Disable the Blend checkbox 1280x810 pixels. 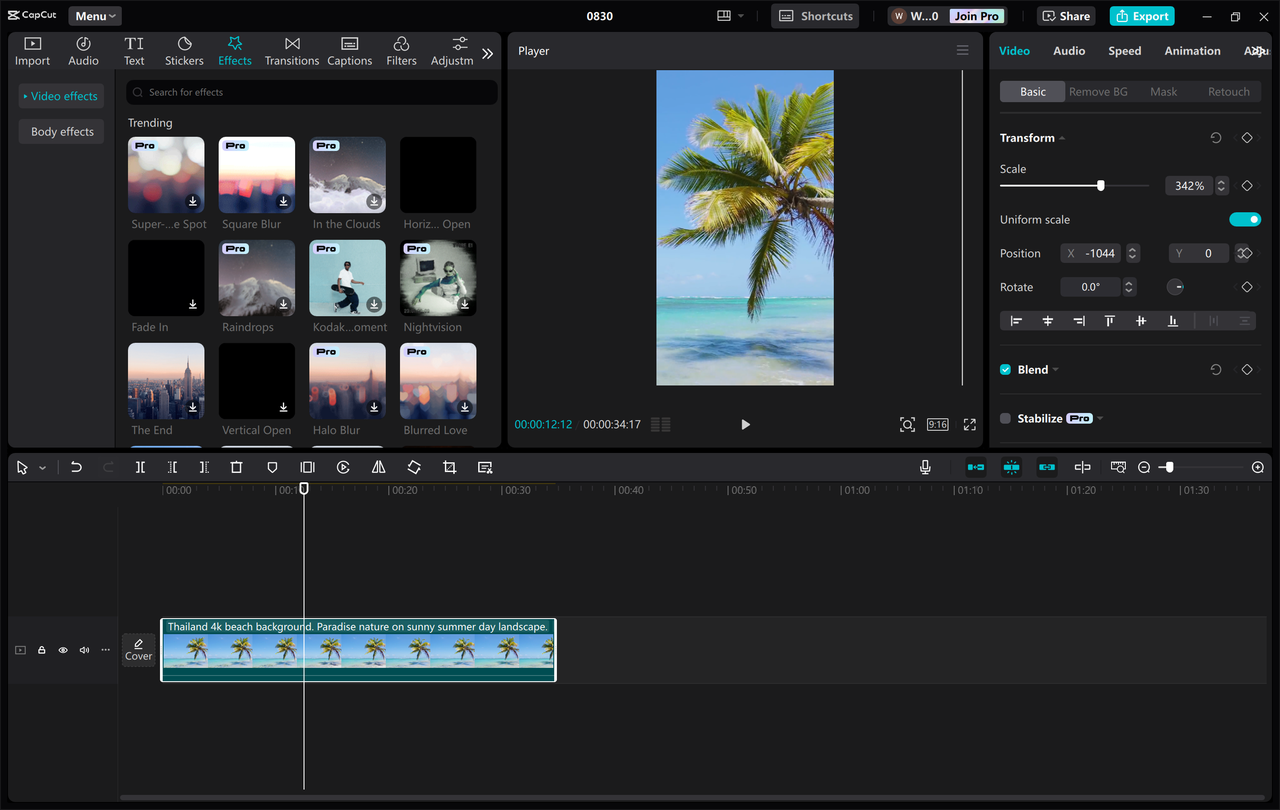pyautogui.click(x=1004, y=369)
